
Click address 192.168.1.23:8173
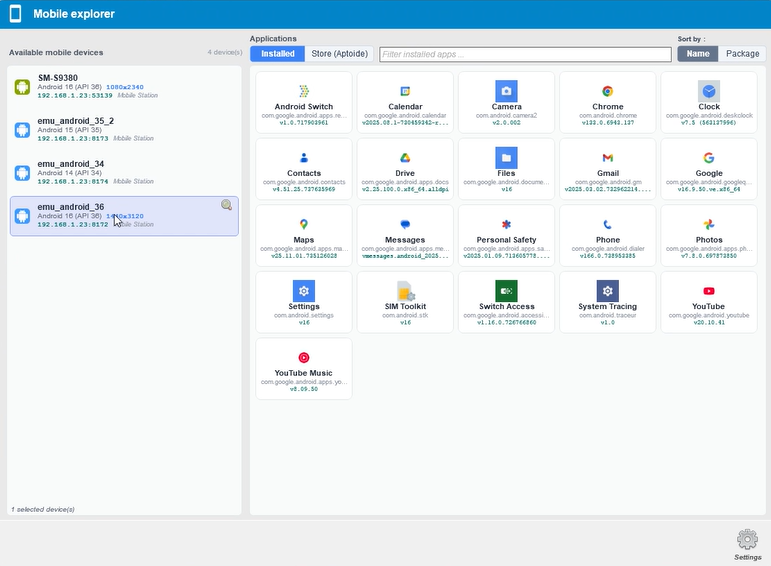pos(73,138)
